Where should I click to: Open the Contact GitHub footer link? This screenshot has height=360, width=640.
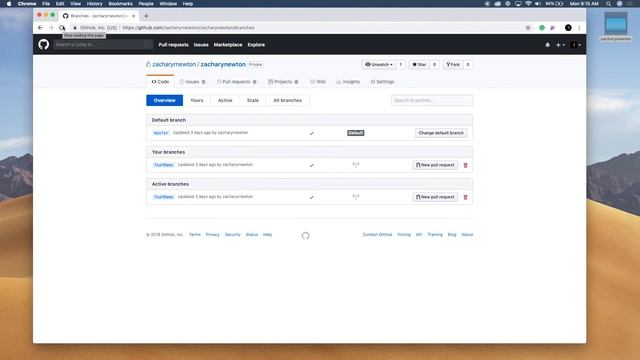(x=377, y=235)
